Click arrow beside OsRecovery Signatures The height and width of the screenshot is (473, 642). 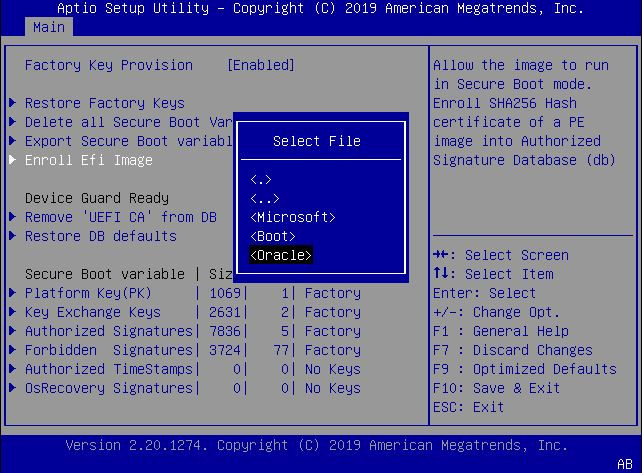click(x=13, y=387)
